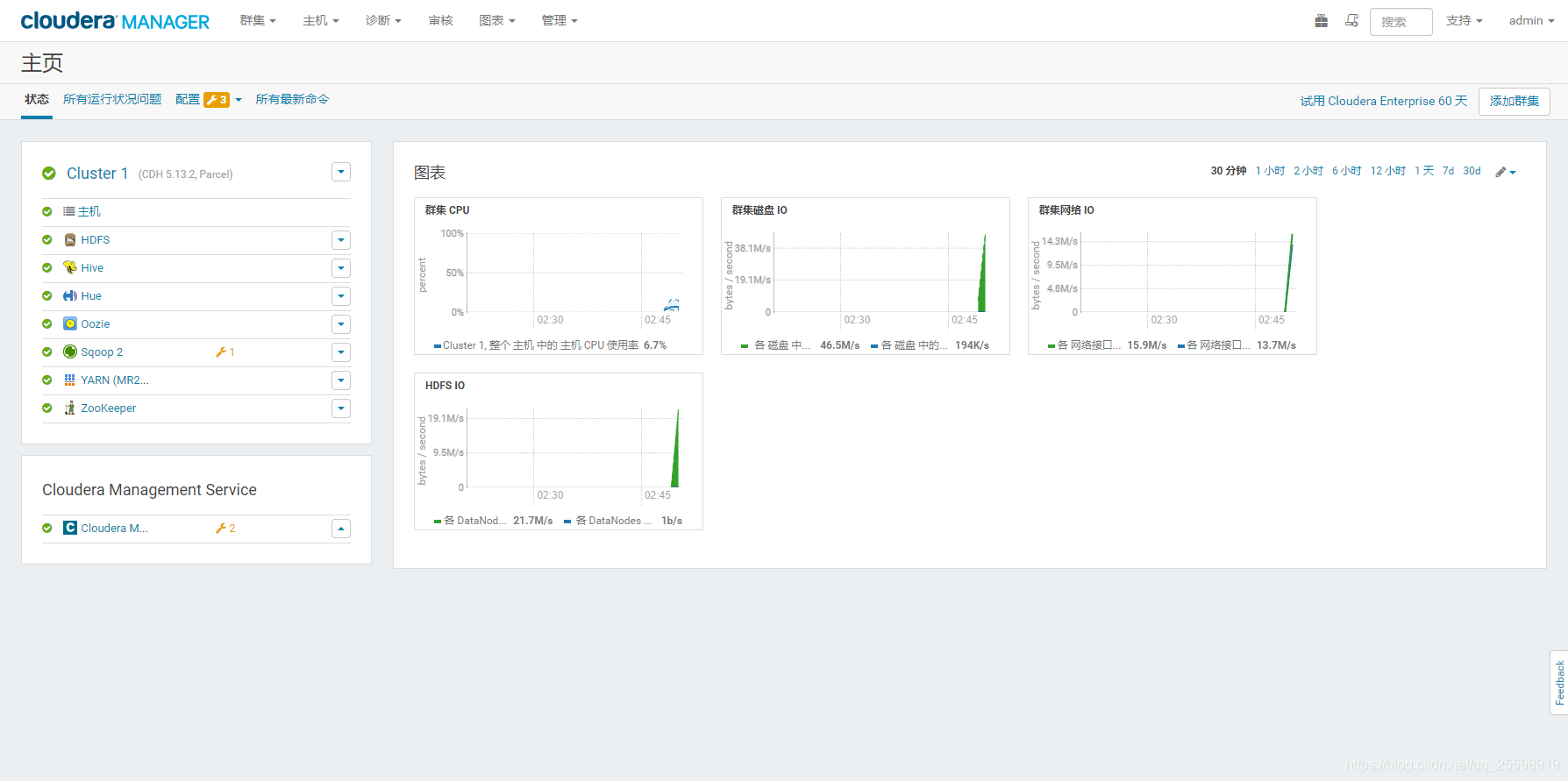
Task: Open the parcels gift box icon
Action: [x=1321, y=20]
